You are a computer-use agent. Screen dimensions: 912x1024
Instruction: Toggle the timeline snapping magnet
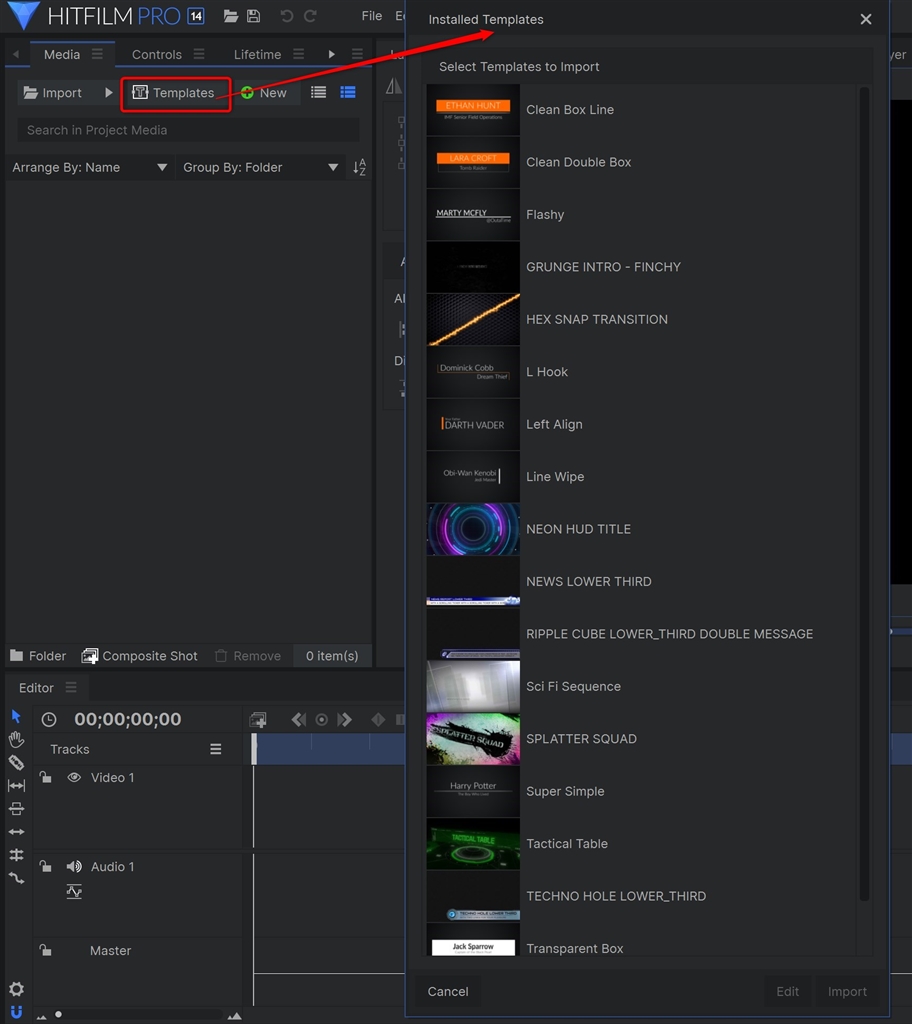tap(16, 1012)
